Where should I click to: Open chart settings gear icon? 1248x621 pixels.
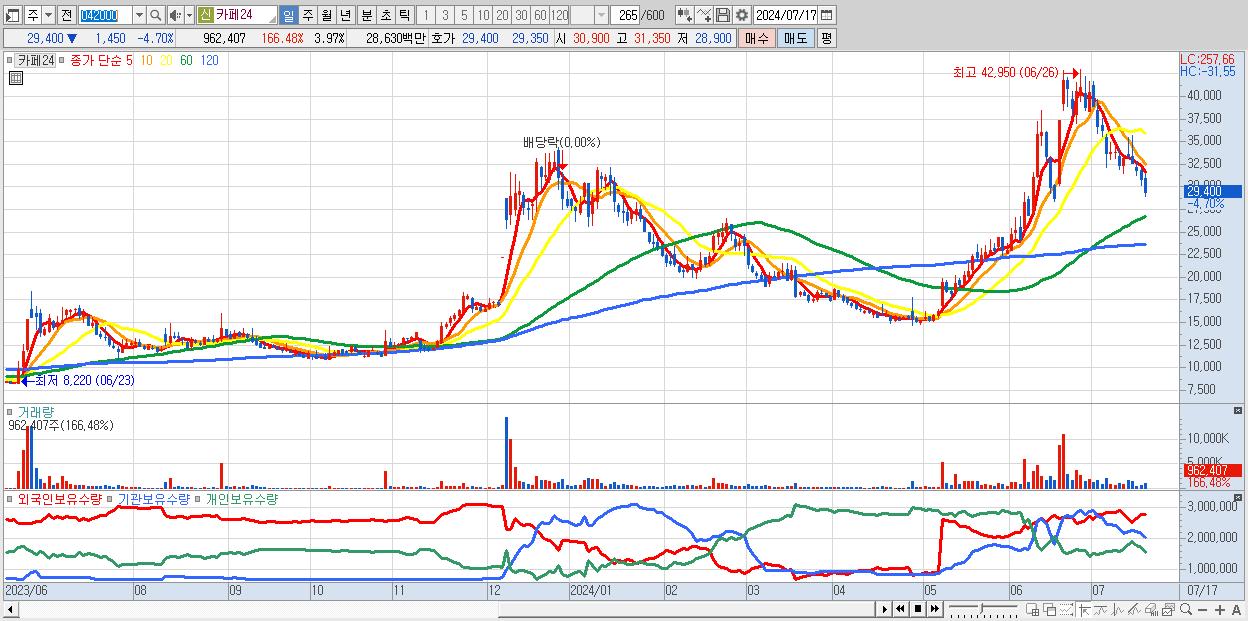click(x=741, y=15)
